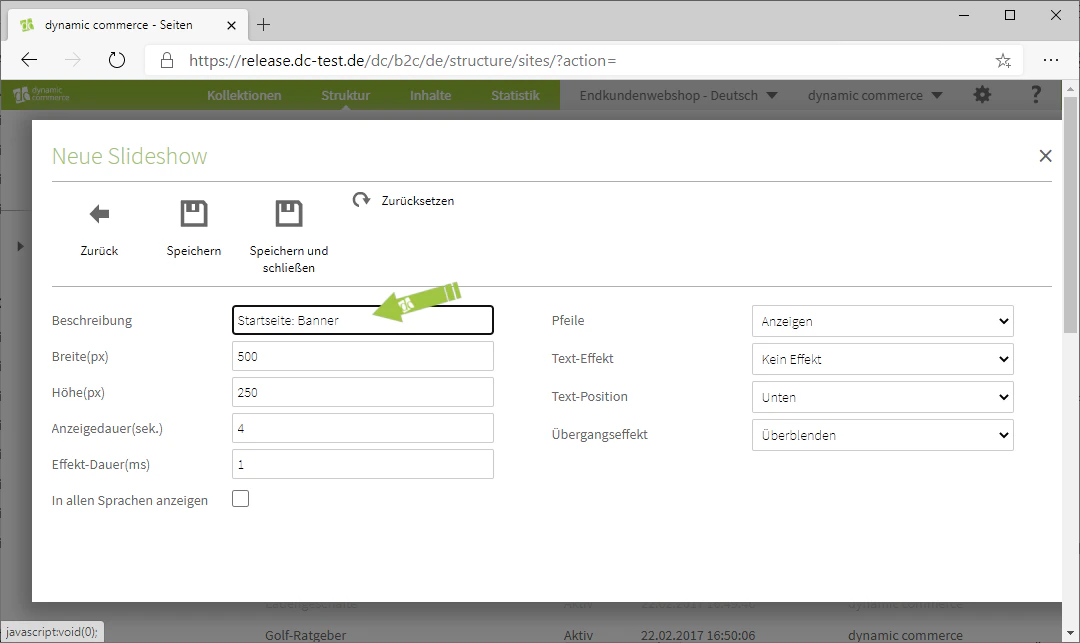Screen dimensions: 1080x643
Task: Open the Übergangseffekt dropdown
Action: (882, 435)
